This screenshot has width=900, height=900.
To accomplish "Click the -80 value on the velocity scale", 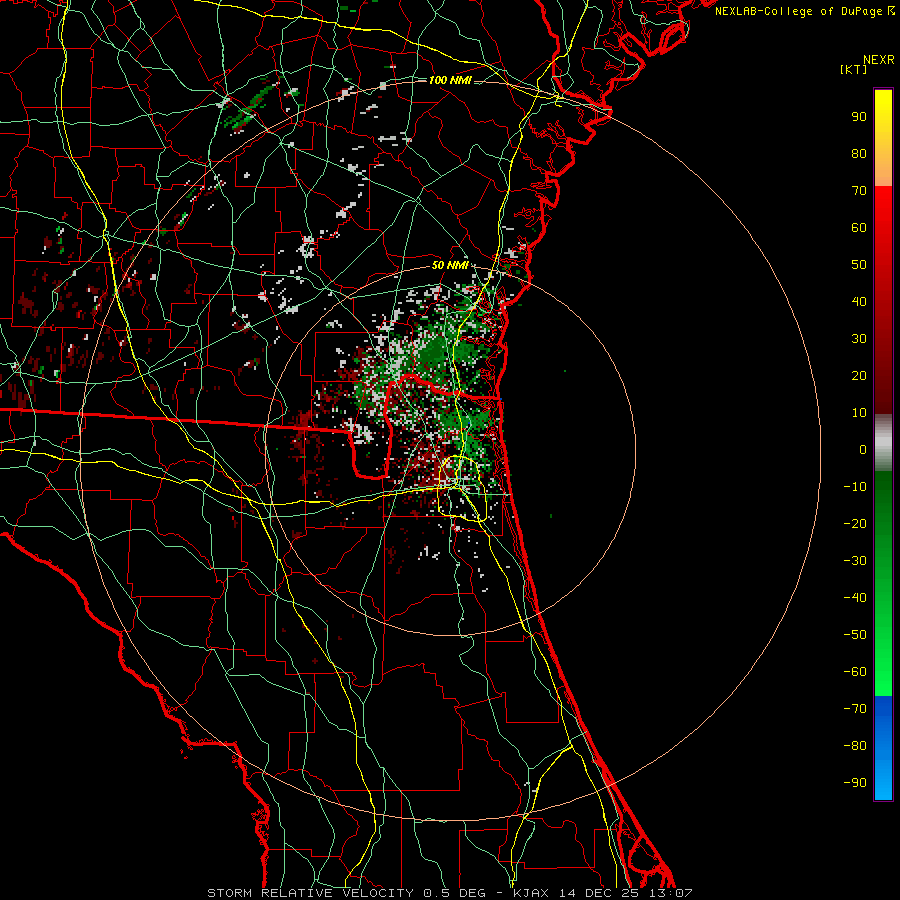I will [x=855, y=746].
